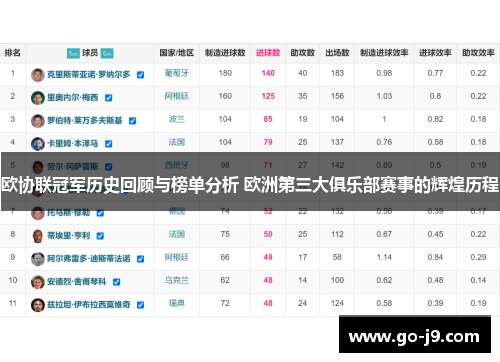Click 乌克兰 country link
Viewport: 500px width, 362px height.
(177, 280)
